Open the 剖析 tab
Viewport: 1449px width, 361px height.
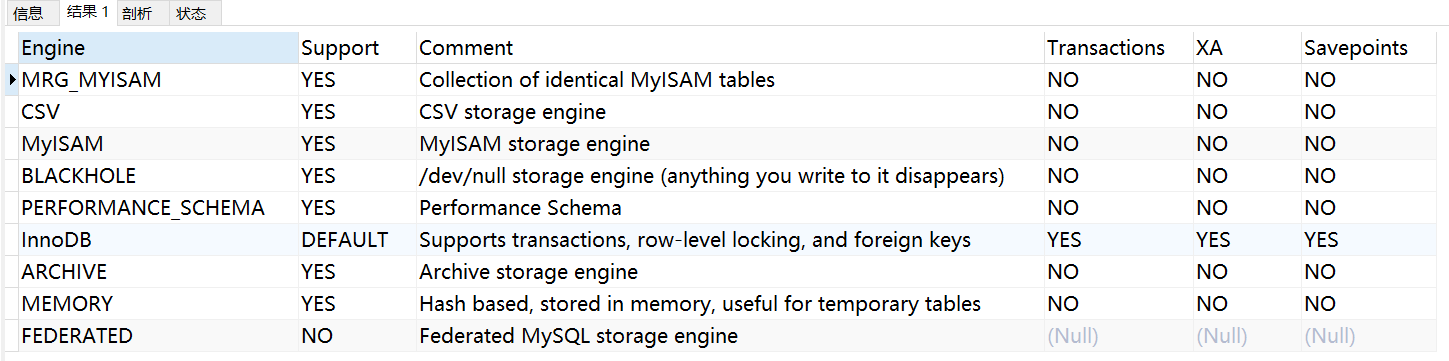click(x=137, y=13)
